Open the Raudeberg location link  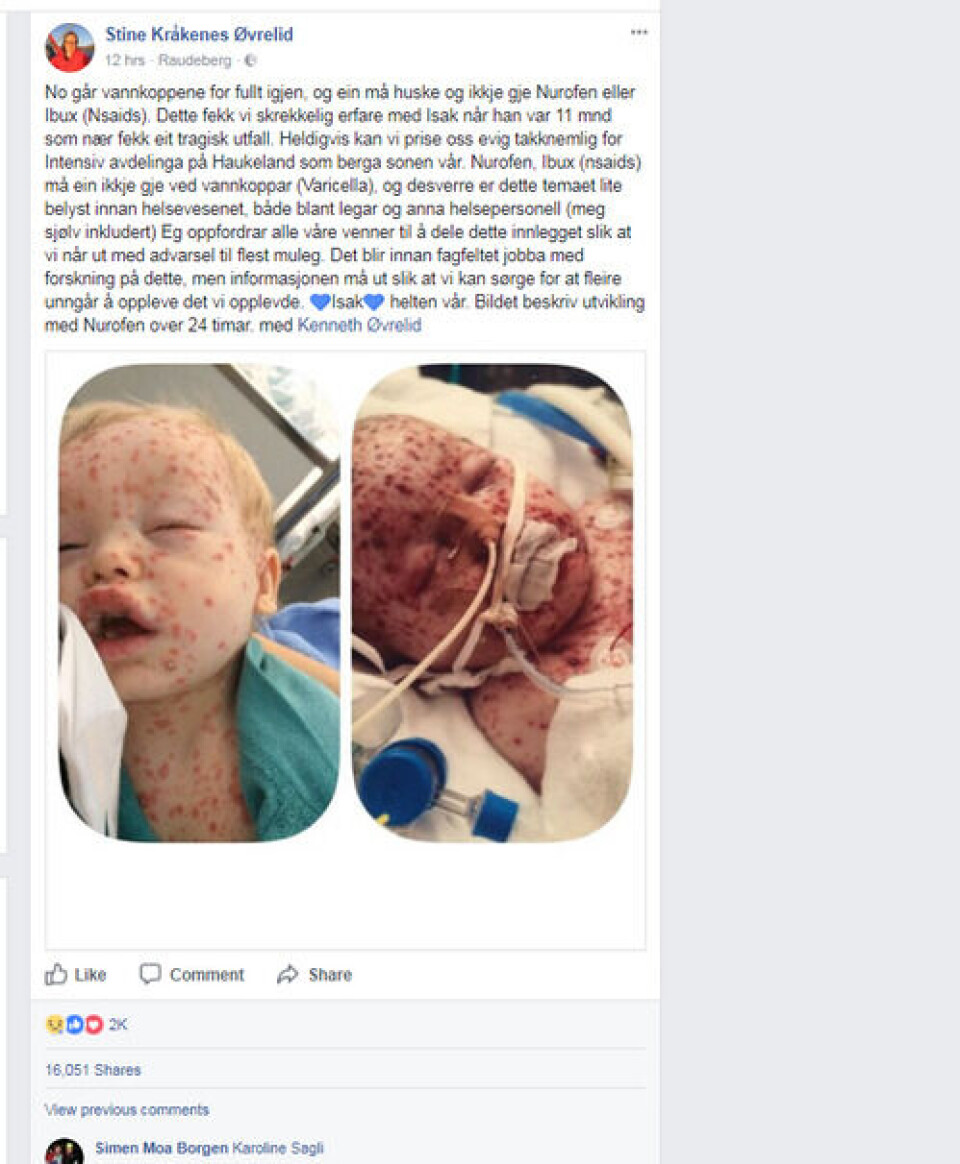(x=195, y=60)
